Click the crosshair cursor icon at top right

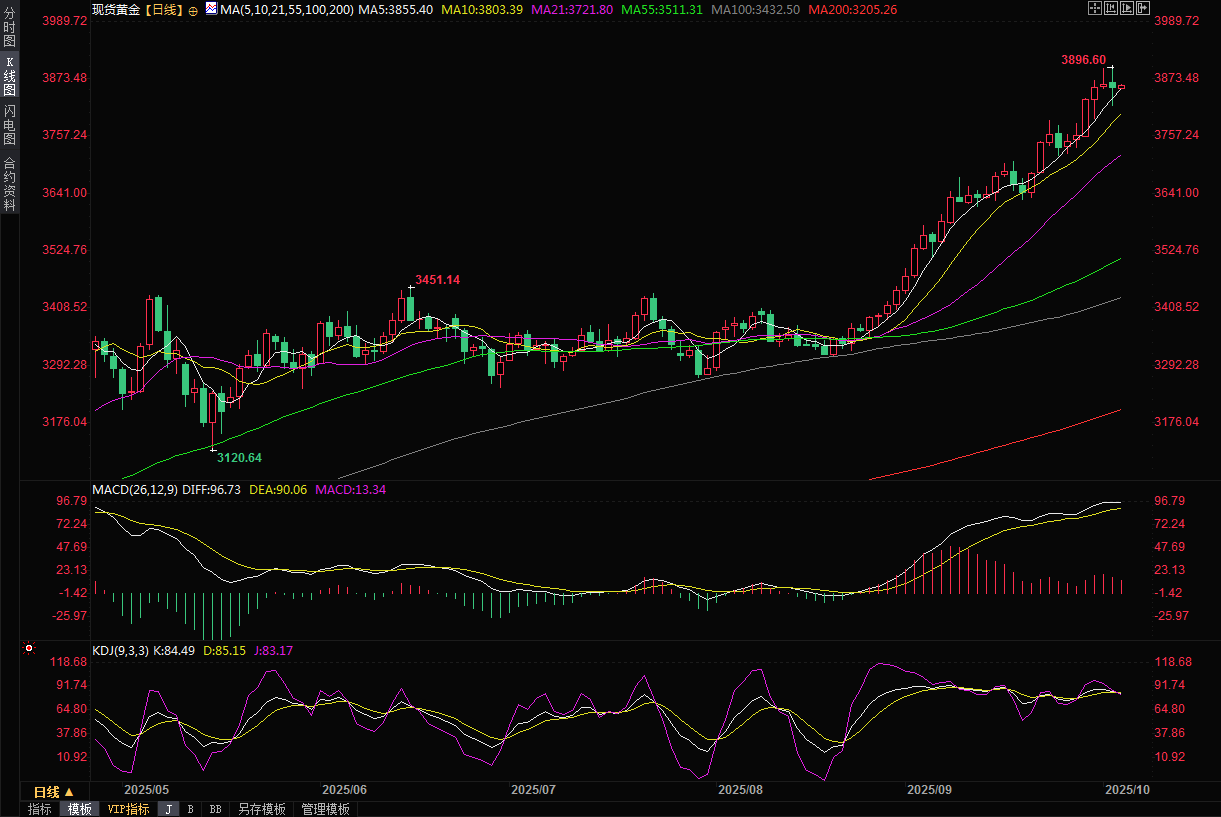tap(1095, 9)
